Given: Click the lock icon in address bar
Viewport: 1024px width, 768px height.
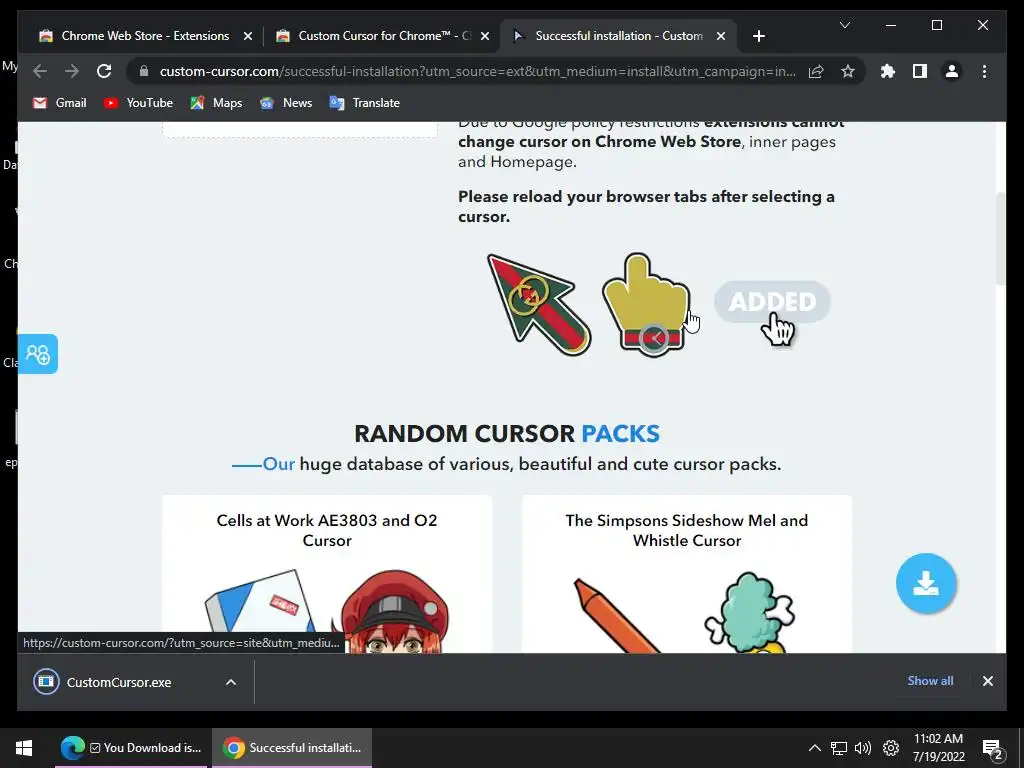Looking at the screenshot, I should point(144,71).
